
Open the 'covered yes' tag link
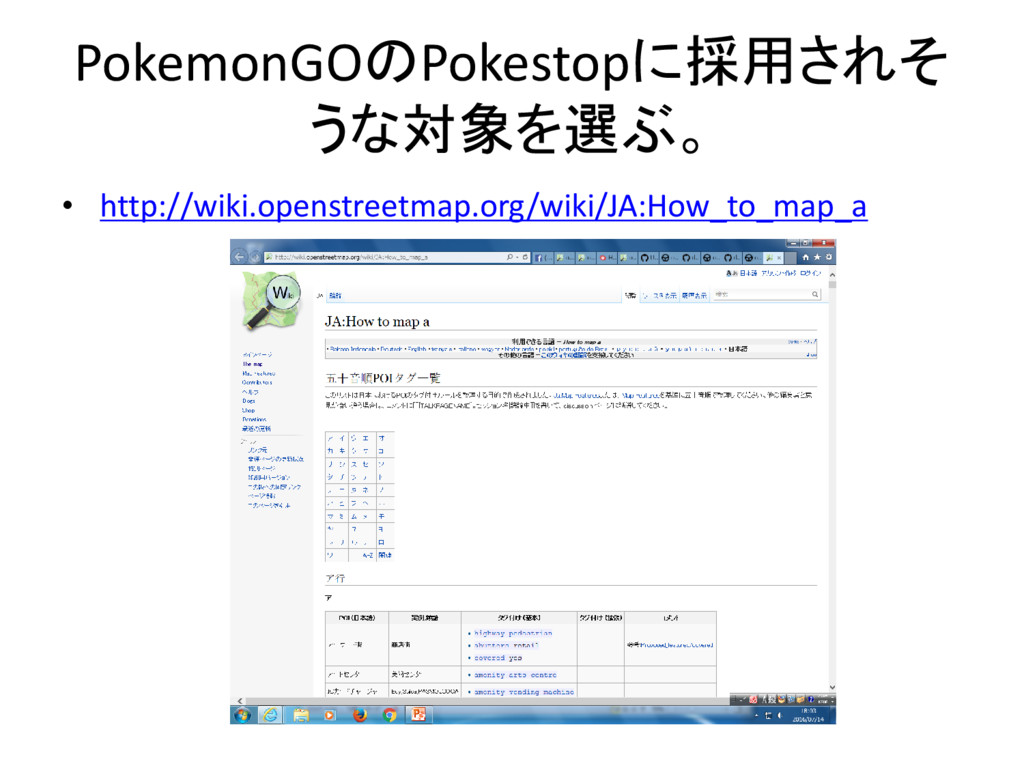coord(498,658)
